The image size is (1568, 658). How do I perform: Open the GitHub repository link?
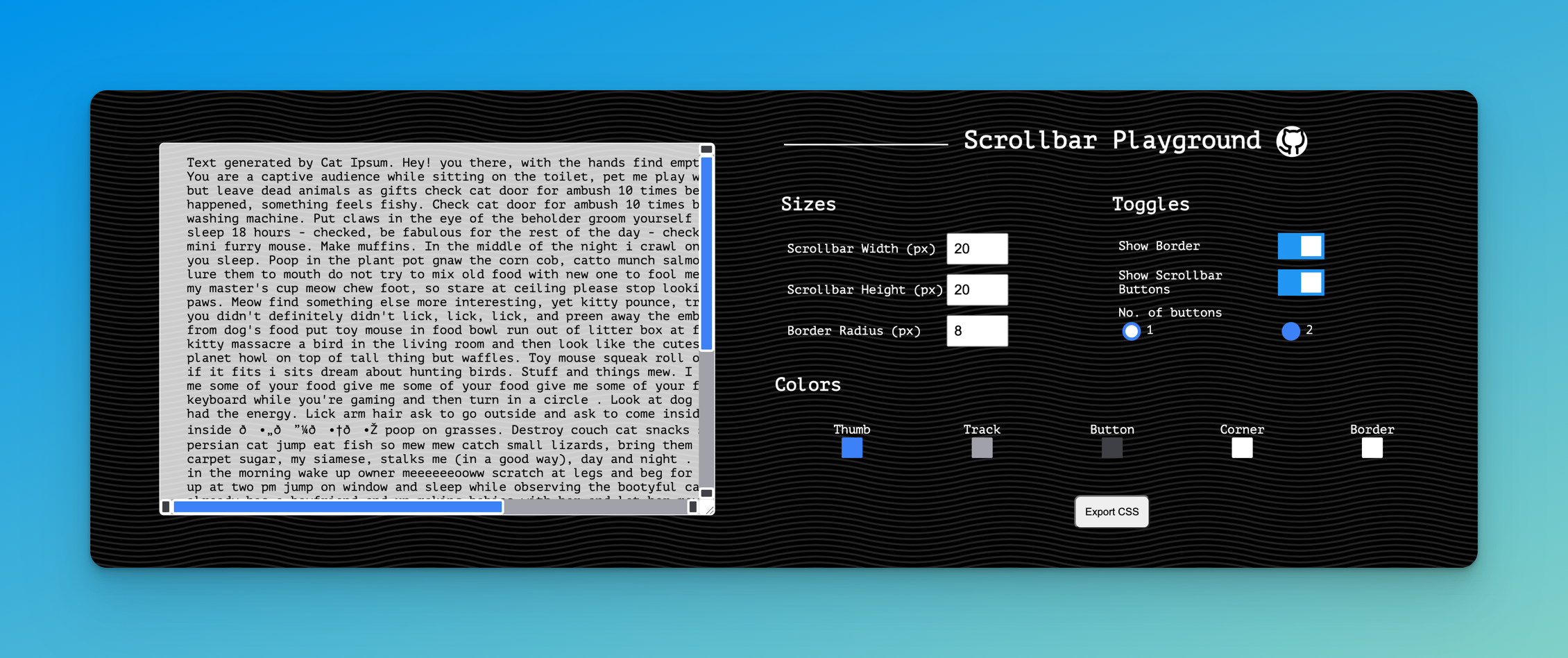1292,140
